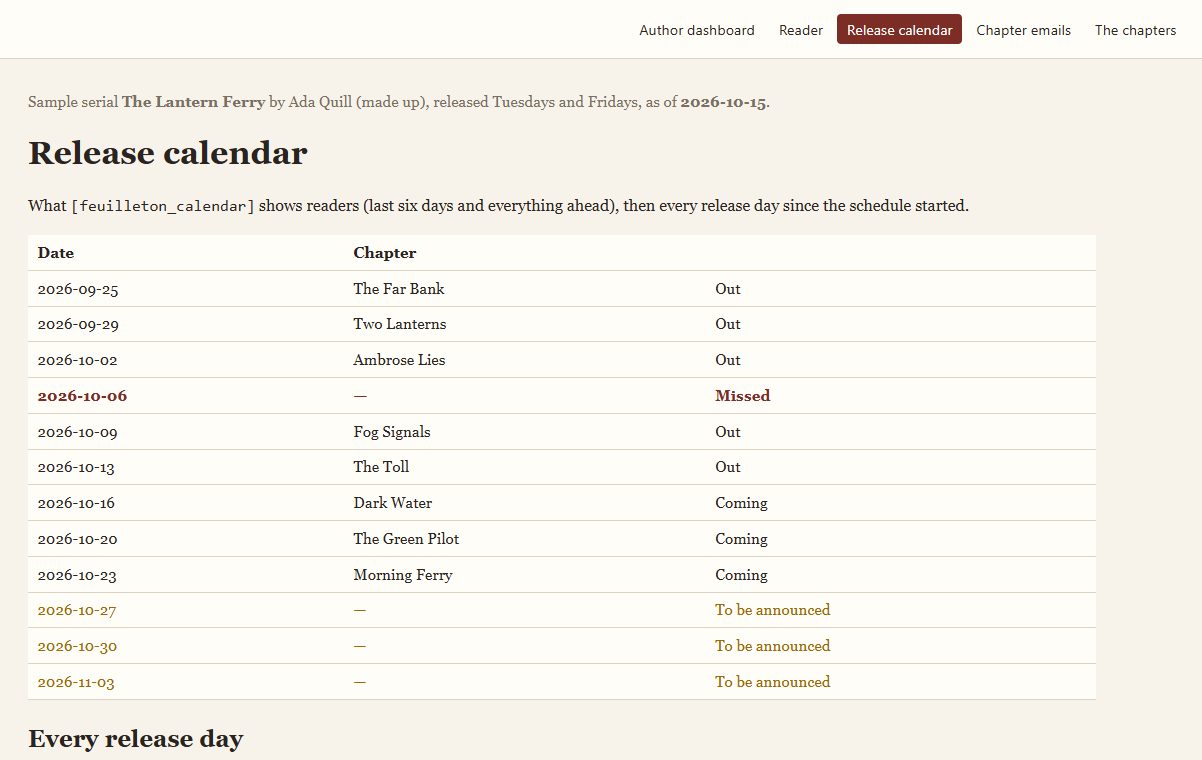Click the Out status for Fog Signals

tap(728, 432)
